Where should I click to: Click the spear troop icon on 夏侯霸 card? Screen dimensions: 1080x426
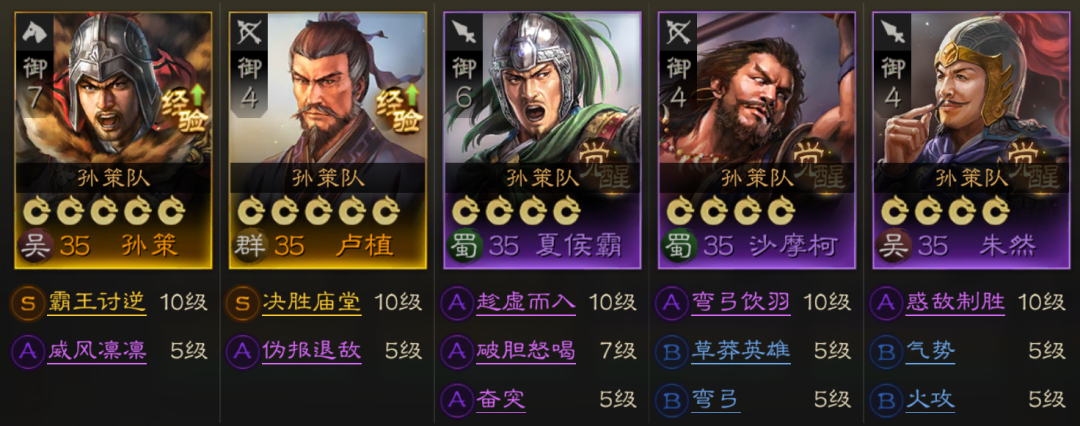(463, 32)
